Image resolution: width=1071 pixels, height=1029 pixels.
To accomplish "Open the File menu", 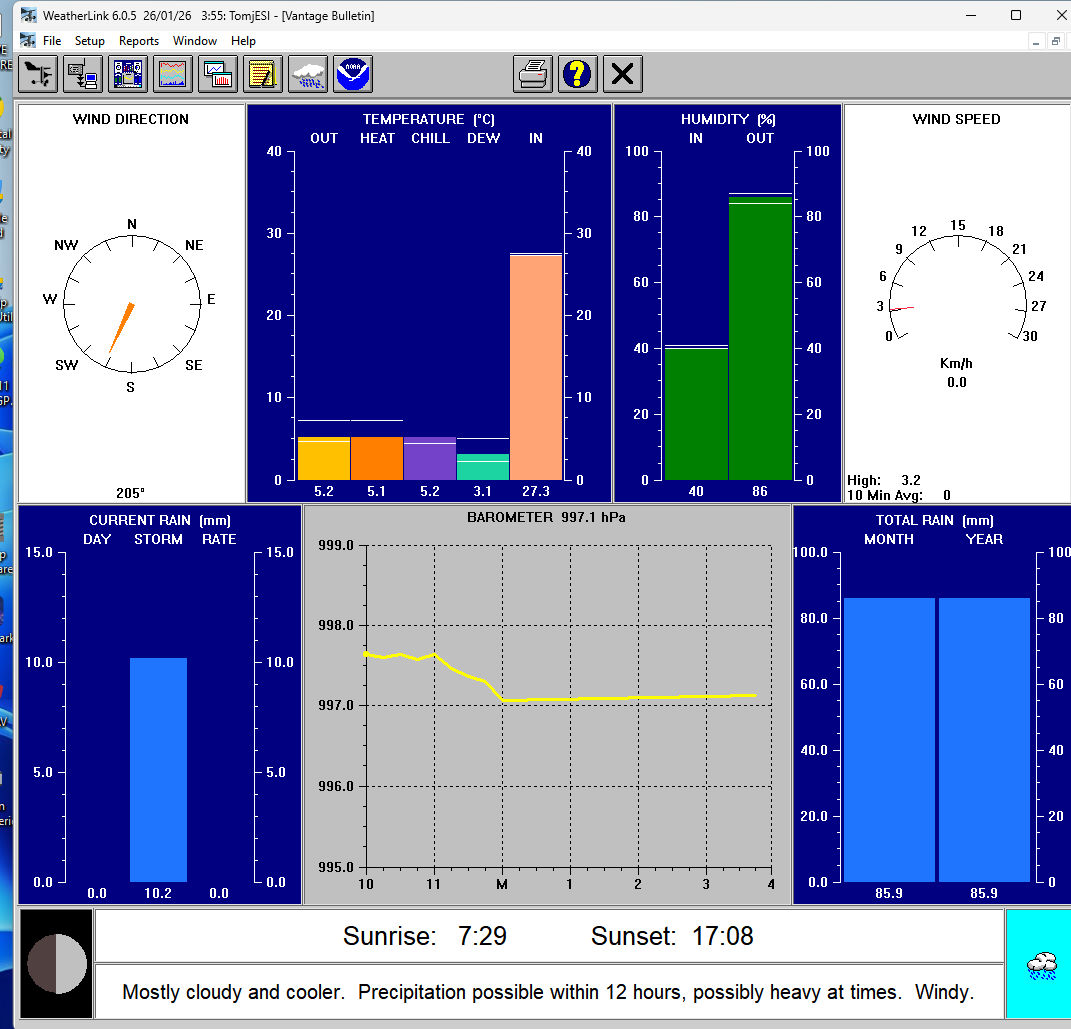I will pos(52,41).
